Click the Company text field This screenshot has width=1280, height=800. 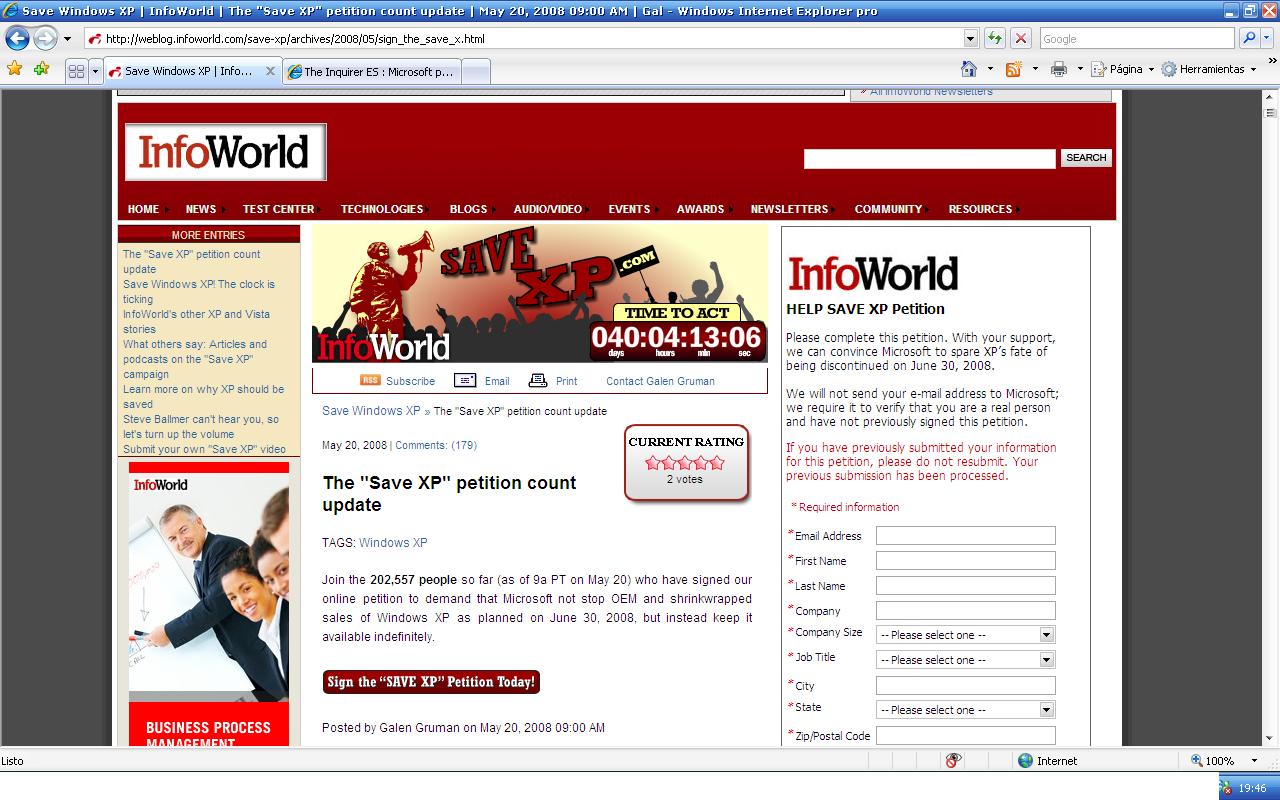coord(965,611)
